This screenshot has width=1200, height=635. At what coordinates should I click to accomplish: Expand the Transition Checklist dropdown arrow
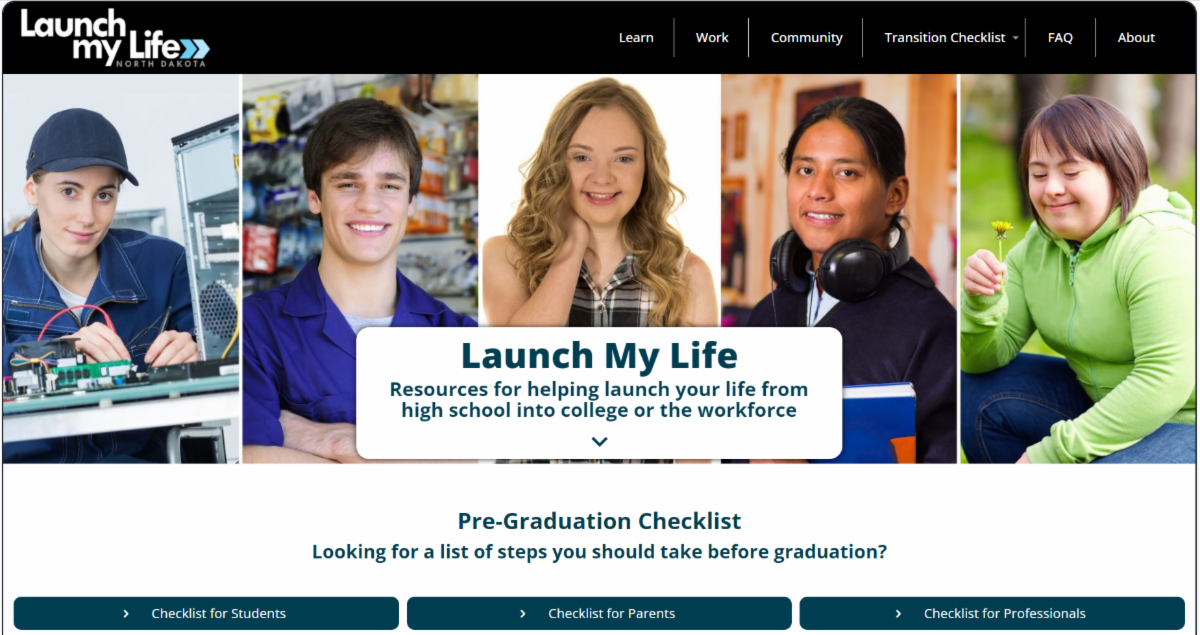tap(1016, 38)
